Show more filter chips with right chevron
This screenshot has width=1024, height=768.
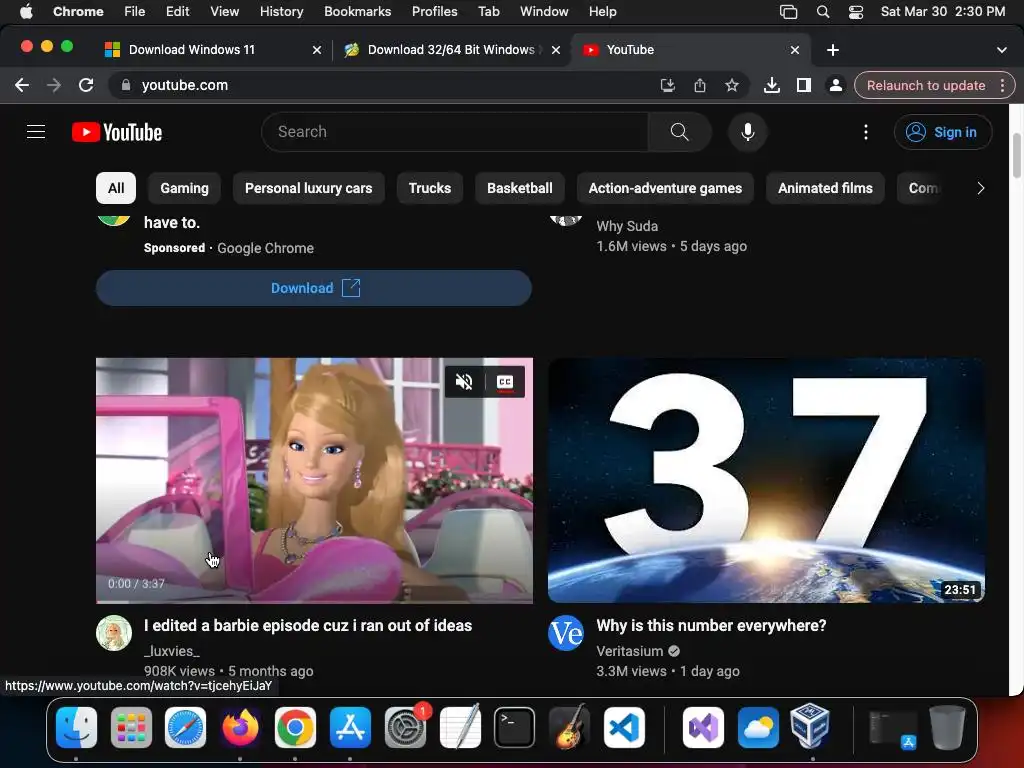pyautogui.click(x=980, y=188)
